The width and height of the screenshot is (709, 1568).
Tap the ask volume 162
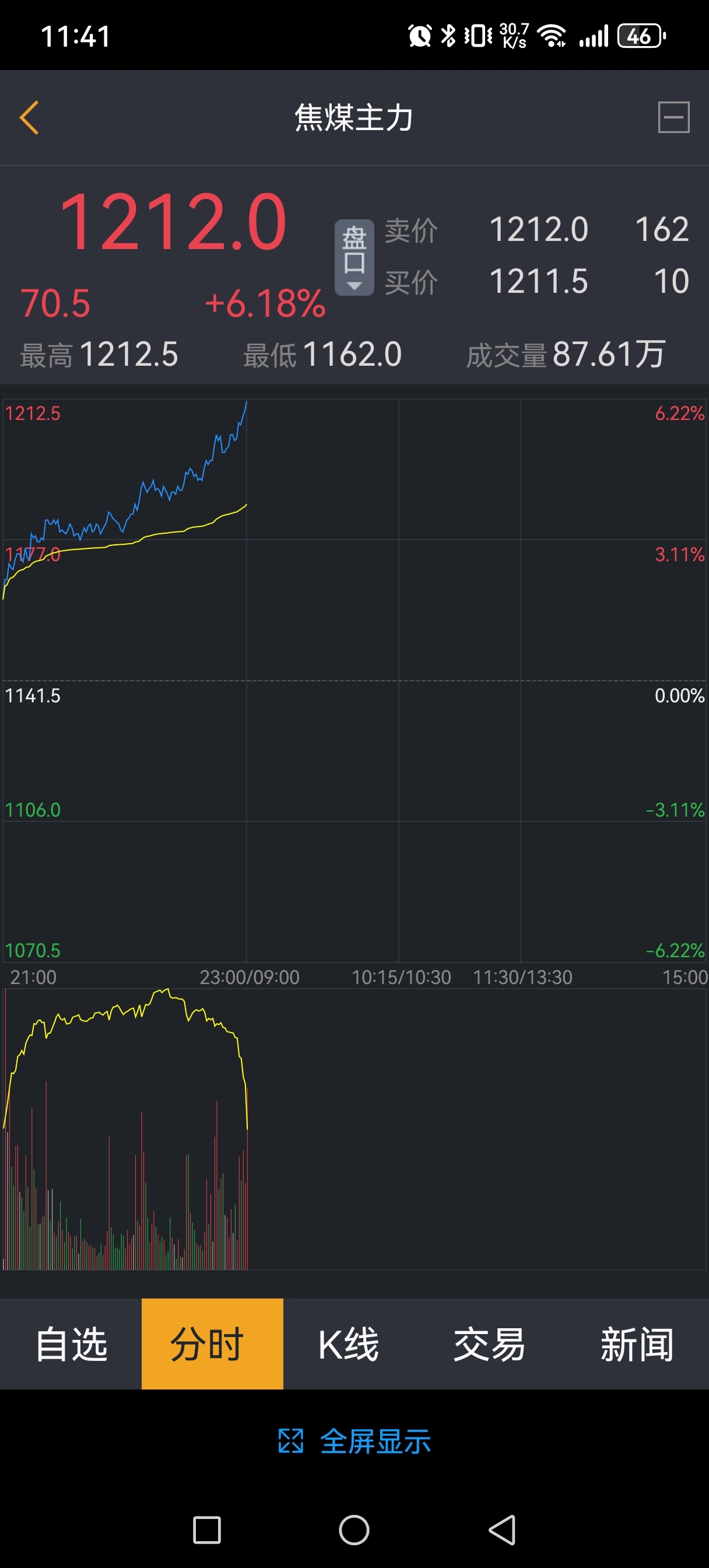tap(662, 229)
